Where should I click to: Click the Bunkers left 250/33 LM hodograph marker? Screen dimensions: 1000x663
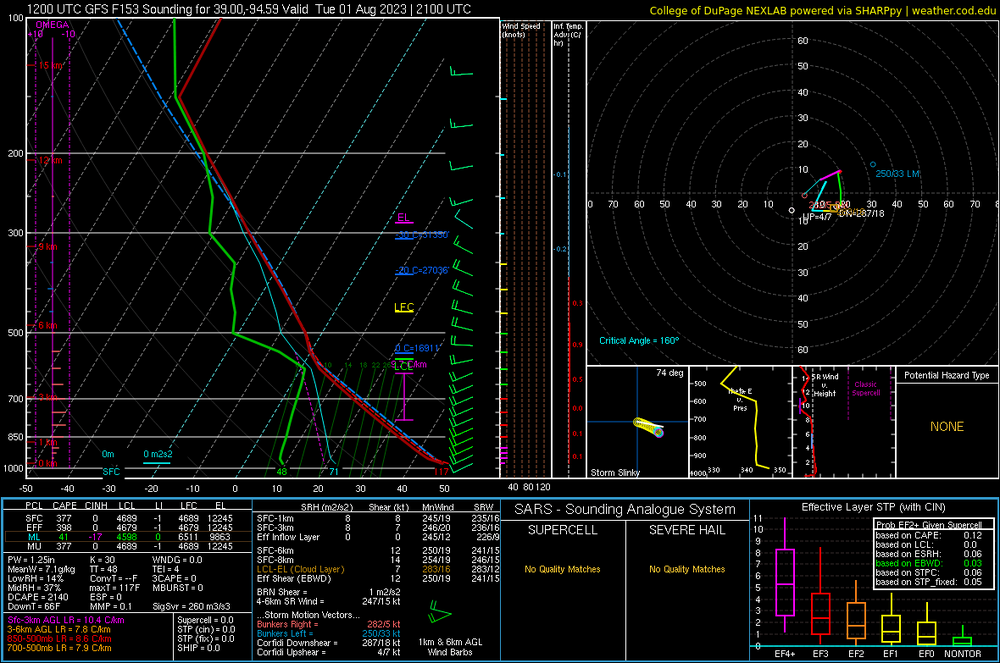click(872, 165)
